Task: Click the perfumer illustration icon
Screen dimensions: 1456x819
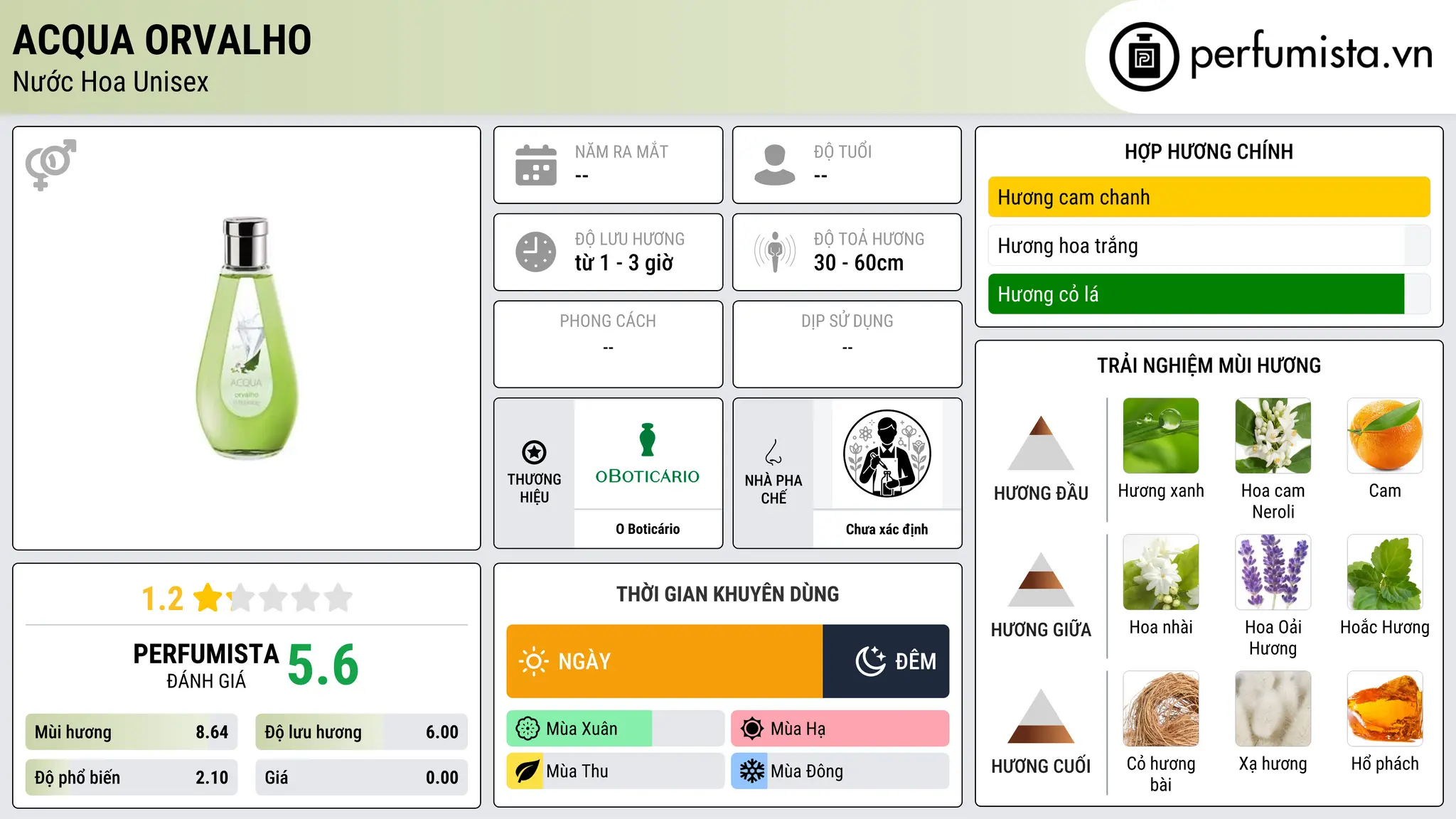Action: click(x=887, y=454)
